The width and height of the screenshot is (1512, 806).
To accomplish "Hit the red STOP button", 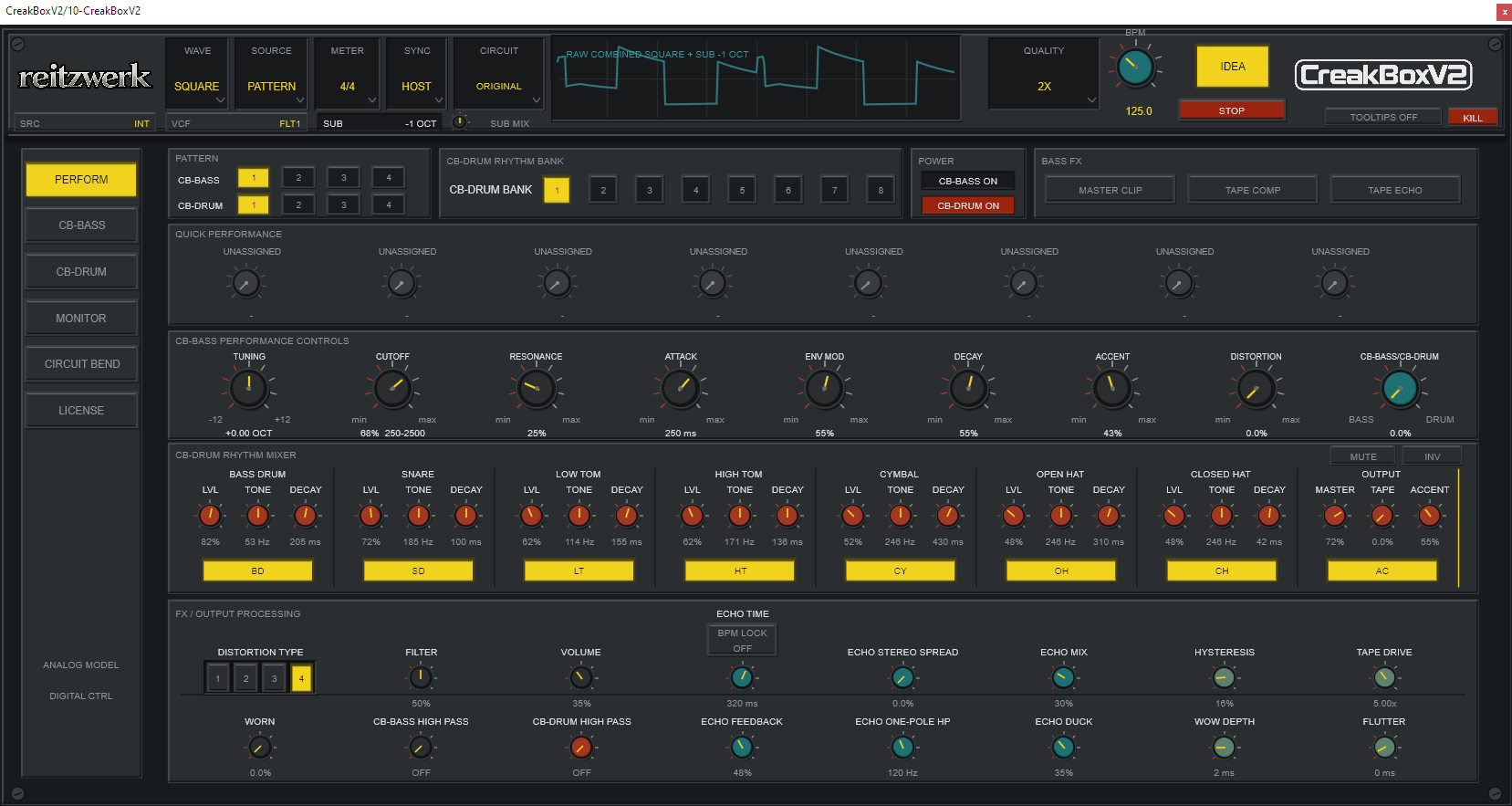I will coord(1232,110).
